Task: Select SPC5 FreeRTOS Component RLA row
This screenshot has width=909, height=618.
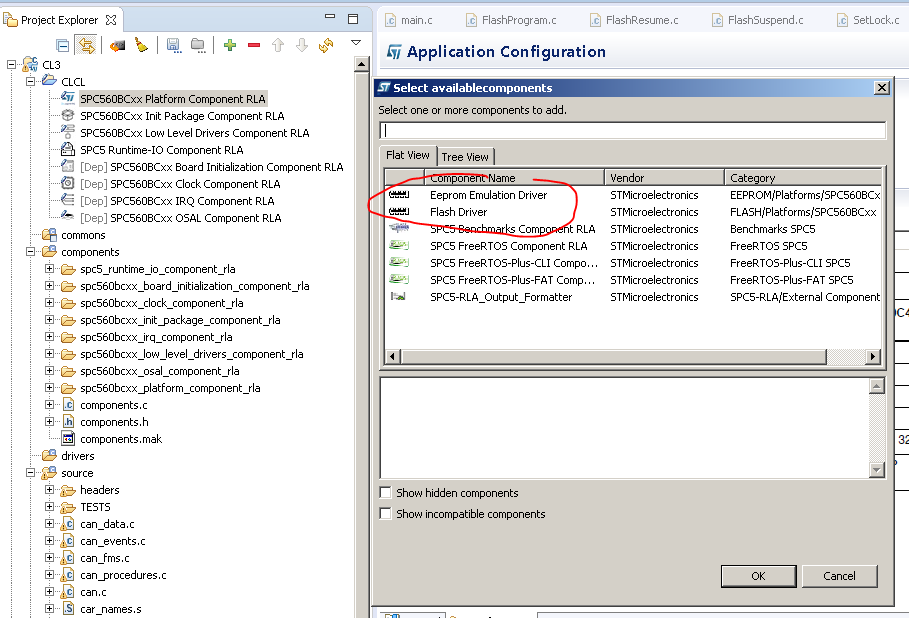Action: 633,246
